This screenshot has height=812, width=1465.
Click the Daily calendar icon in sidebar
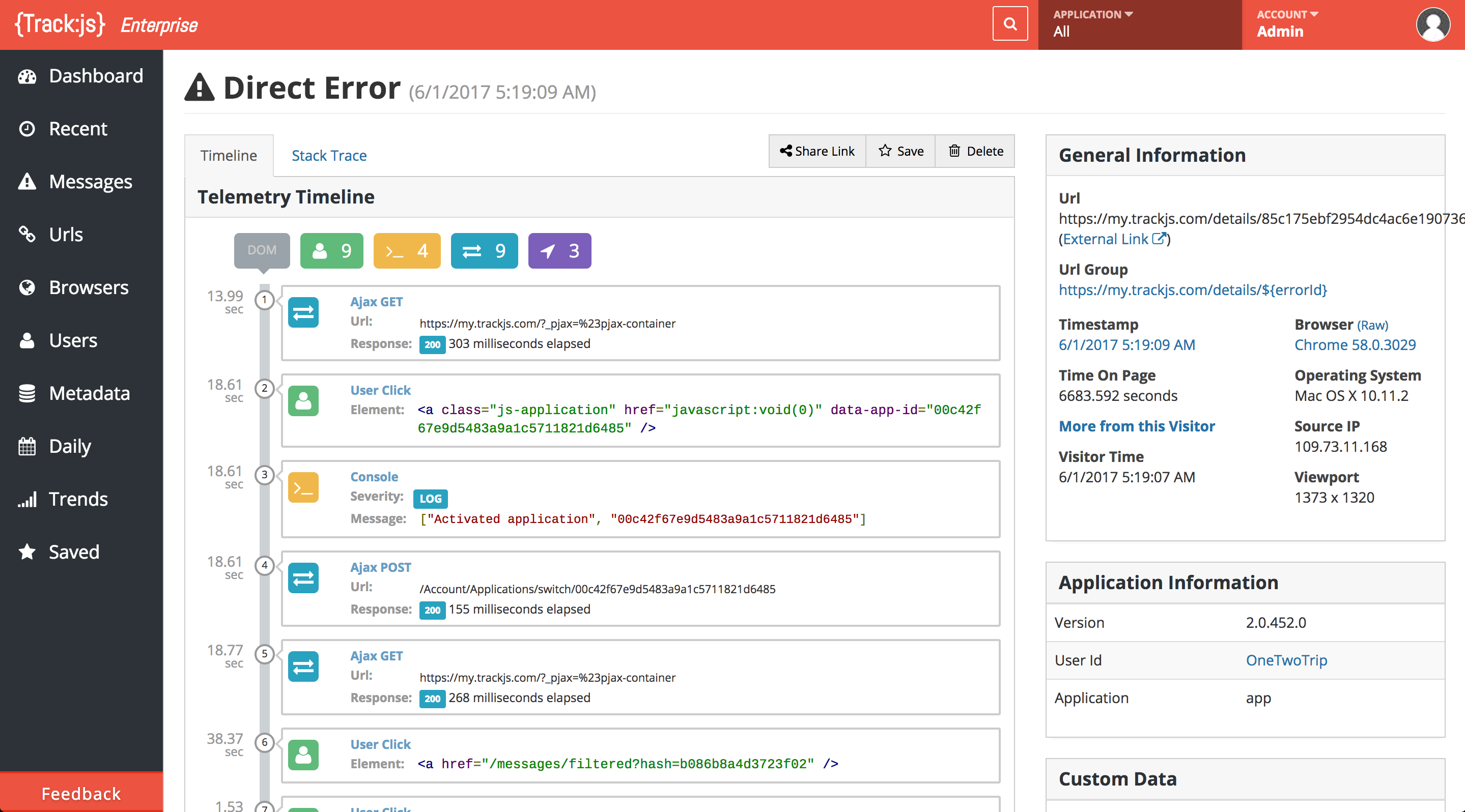pos(27,446)
